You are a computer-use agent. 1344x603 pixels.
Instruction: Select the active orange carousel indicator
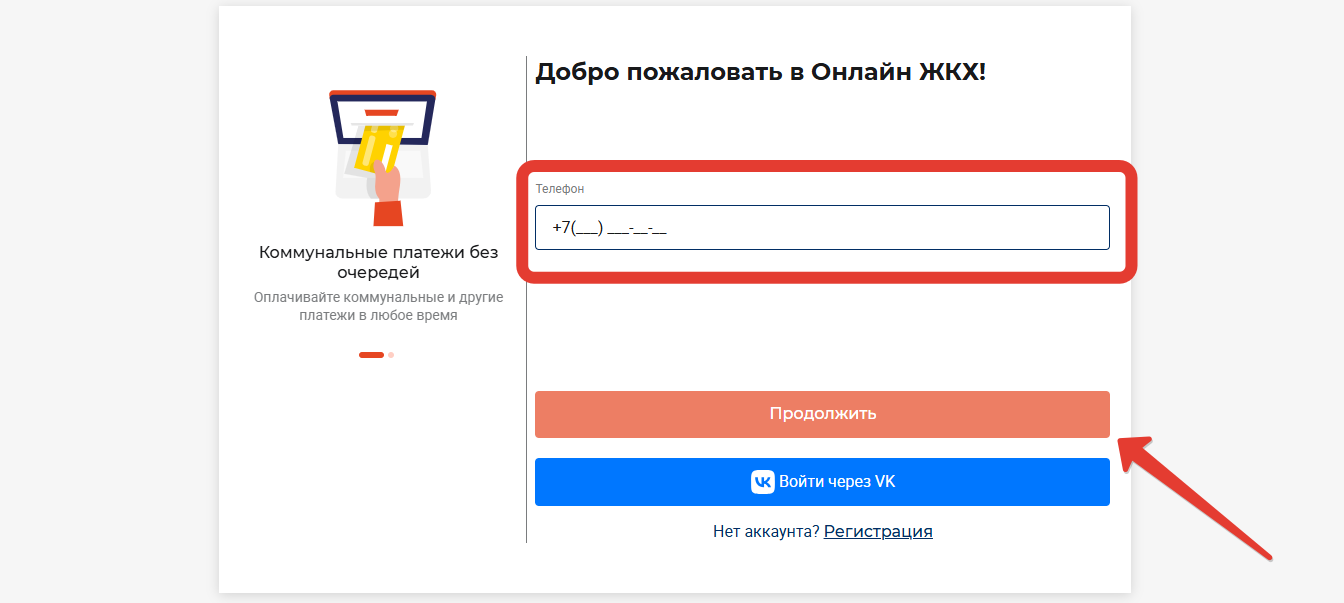click(371, 355)
